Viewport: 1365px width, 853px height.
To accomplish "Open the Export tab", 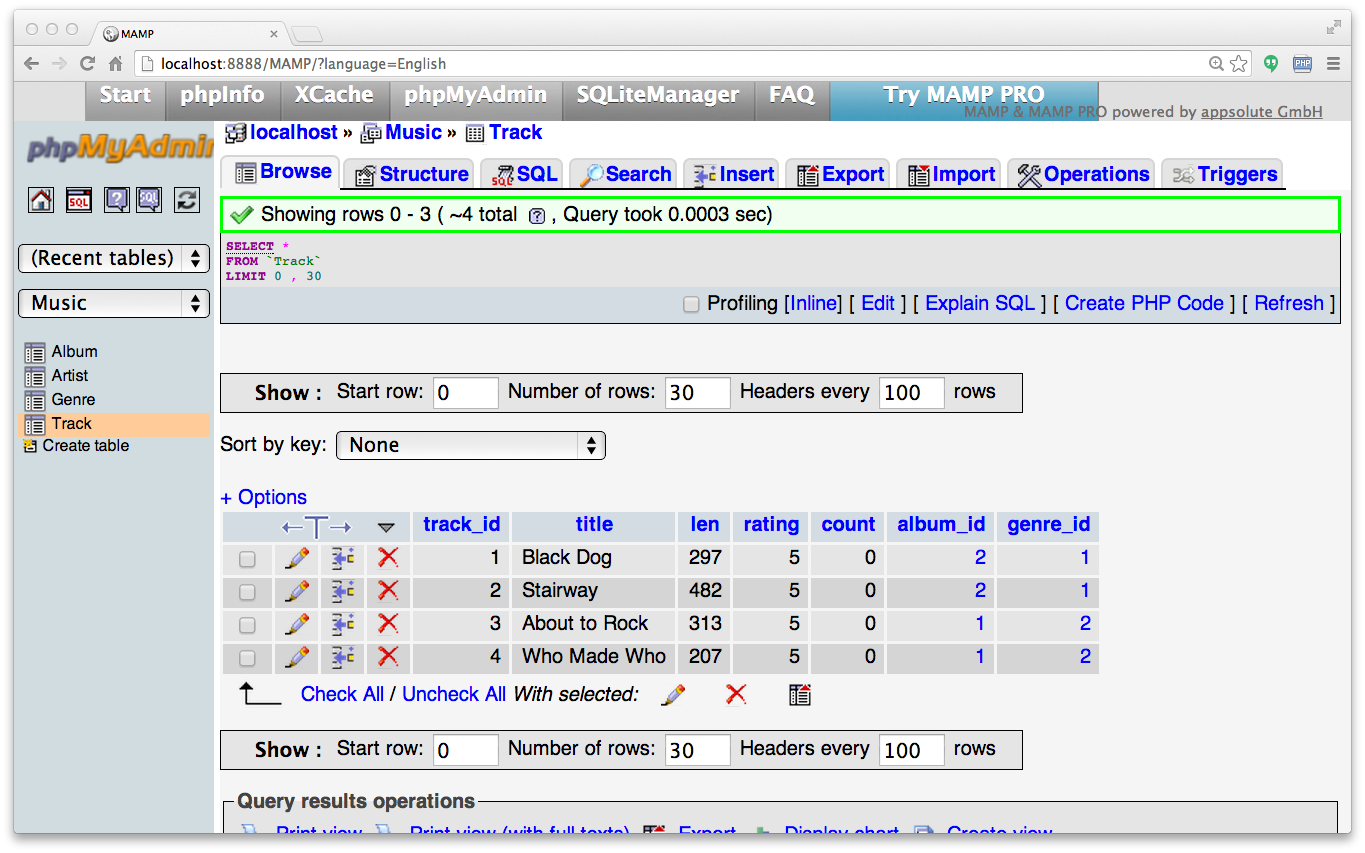I will (840, 174).
